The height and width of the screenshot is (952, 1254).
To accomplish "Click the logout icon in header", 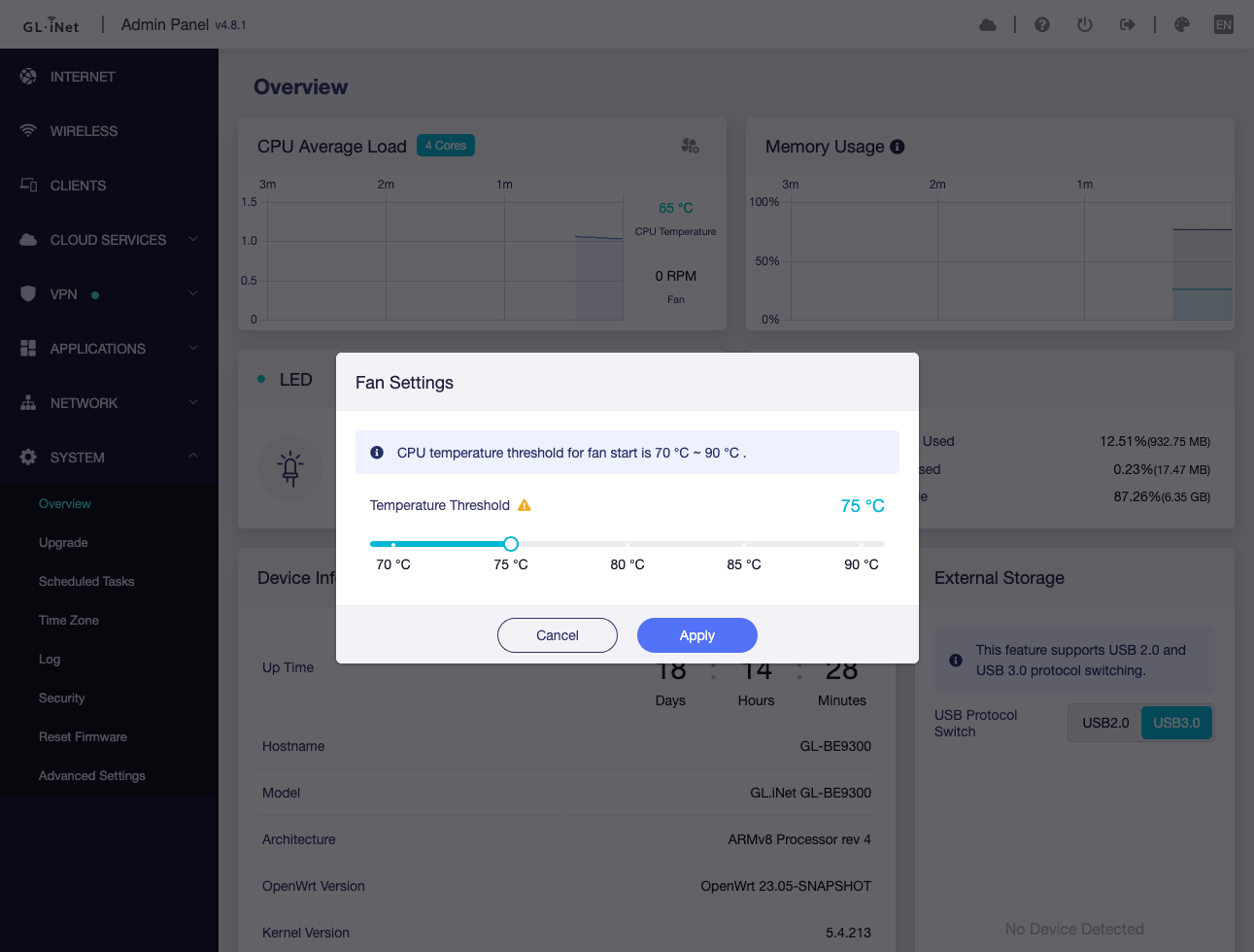I will pyautogui.click(x=1128, y=25).
